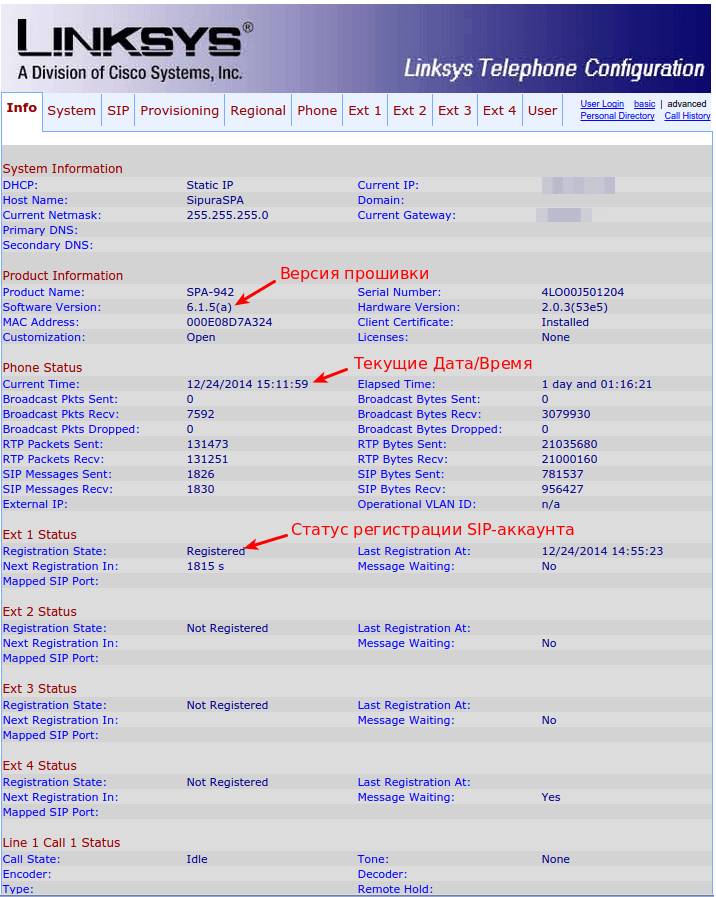Screen dimensions: 716x897
Task: Click the Linksys logo
Action: (x=134, y=50)
